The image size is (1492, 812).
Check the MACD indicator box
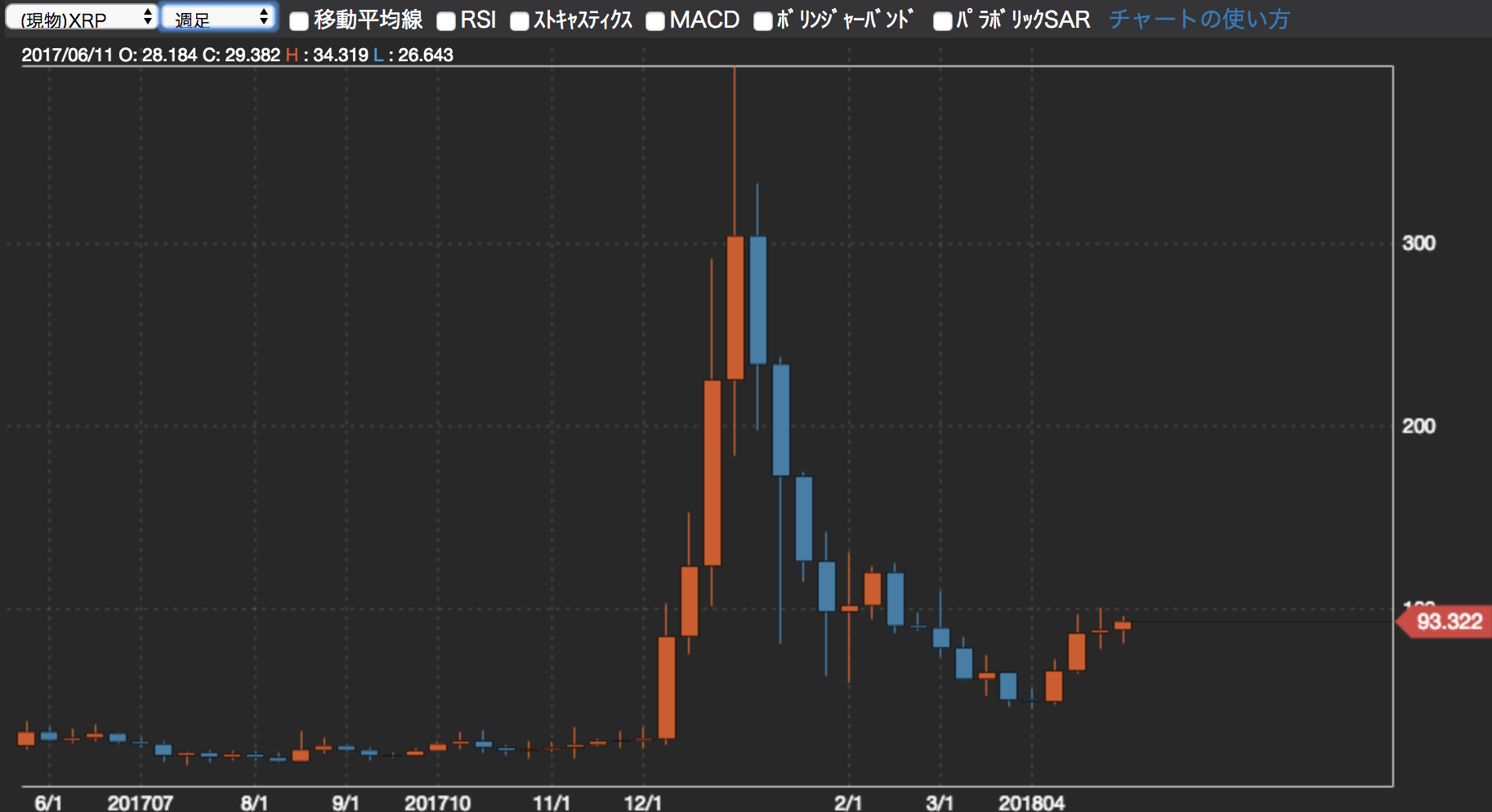(x=655, y=21)
